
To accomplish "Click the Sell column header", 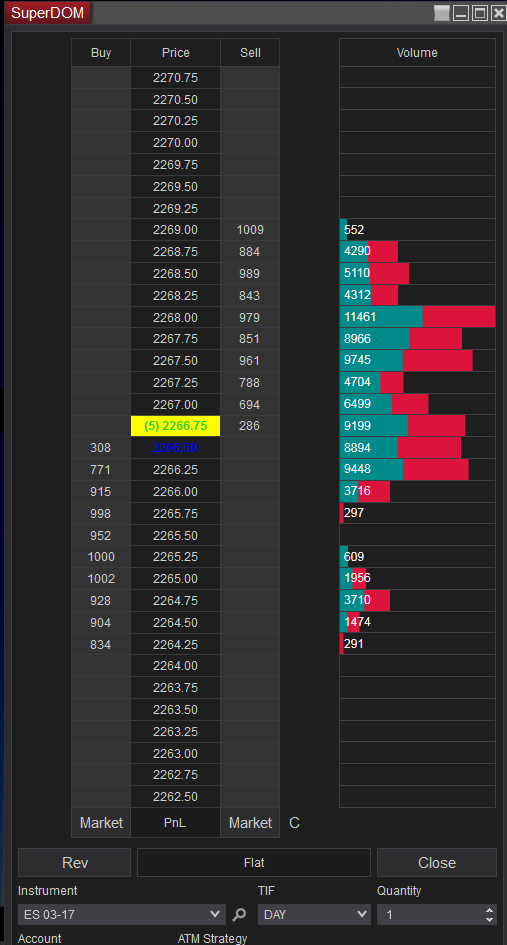I will pyautogui.click(x=250, y=52).
